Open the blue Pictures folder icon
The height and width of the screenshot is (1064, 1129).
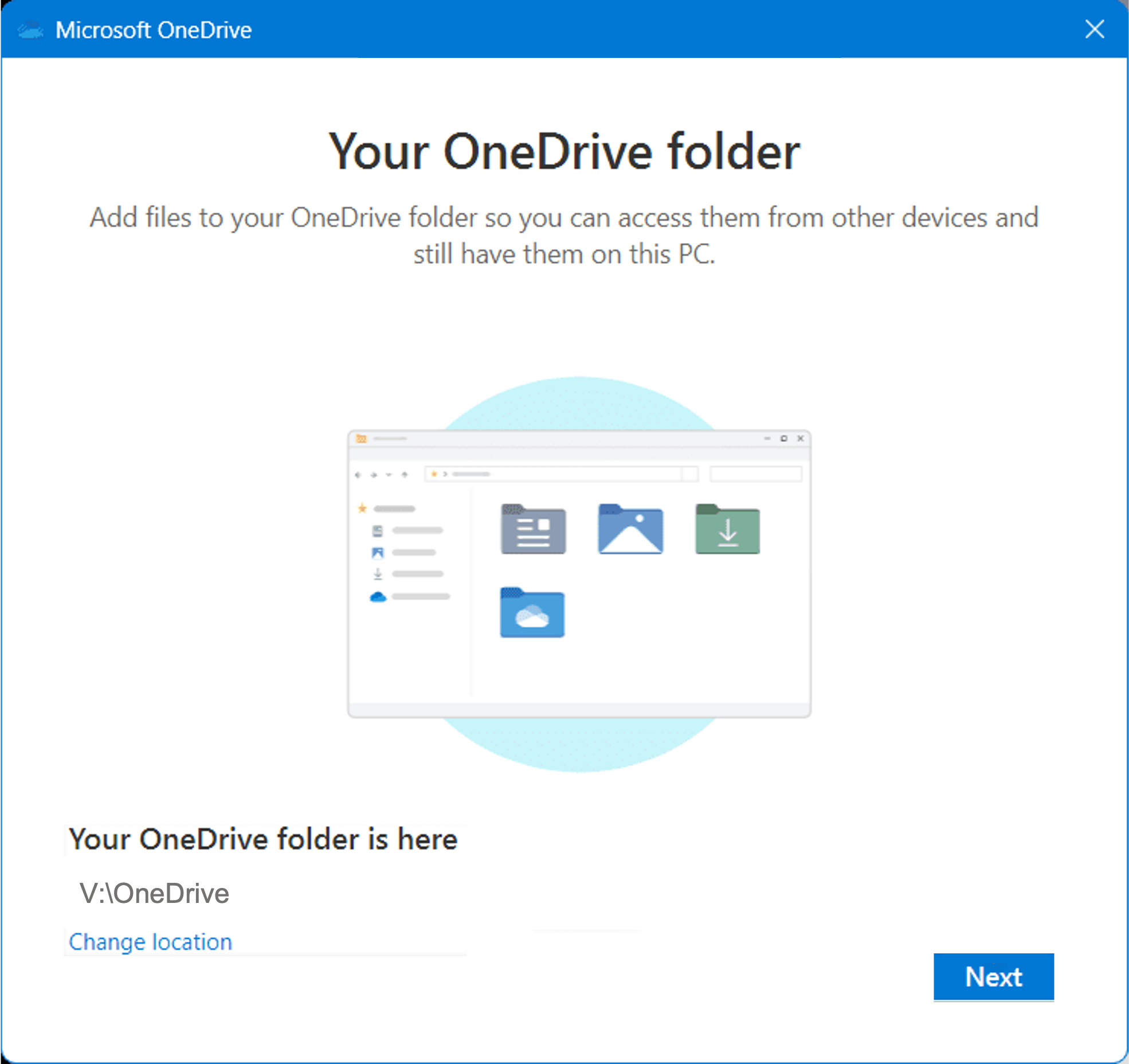[630, 529]
